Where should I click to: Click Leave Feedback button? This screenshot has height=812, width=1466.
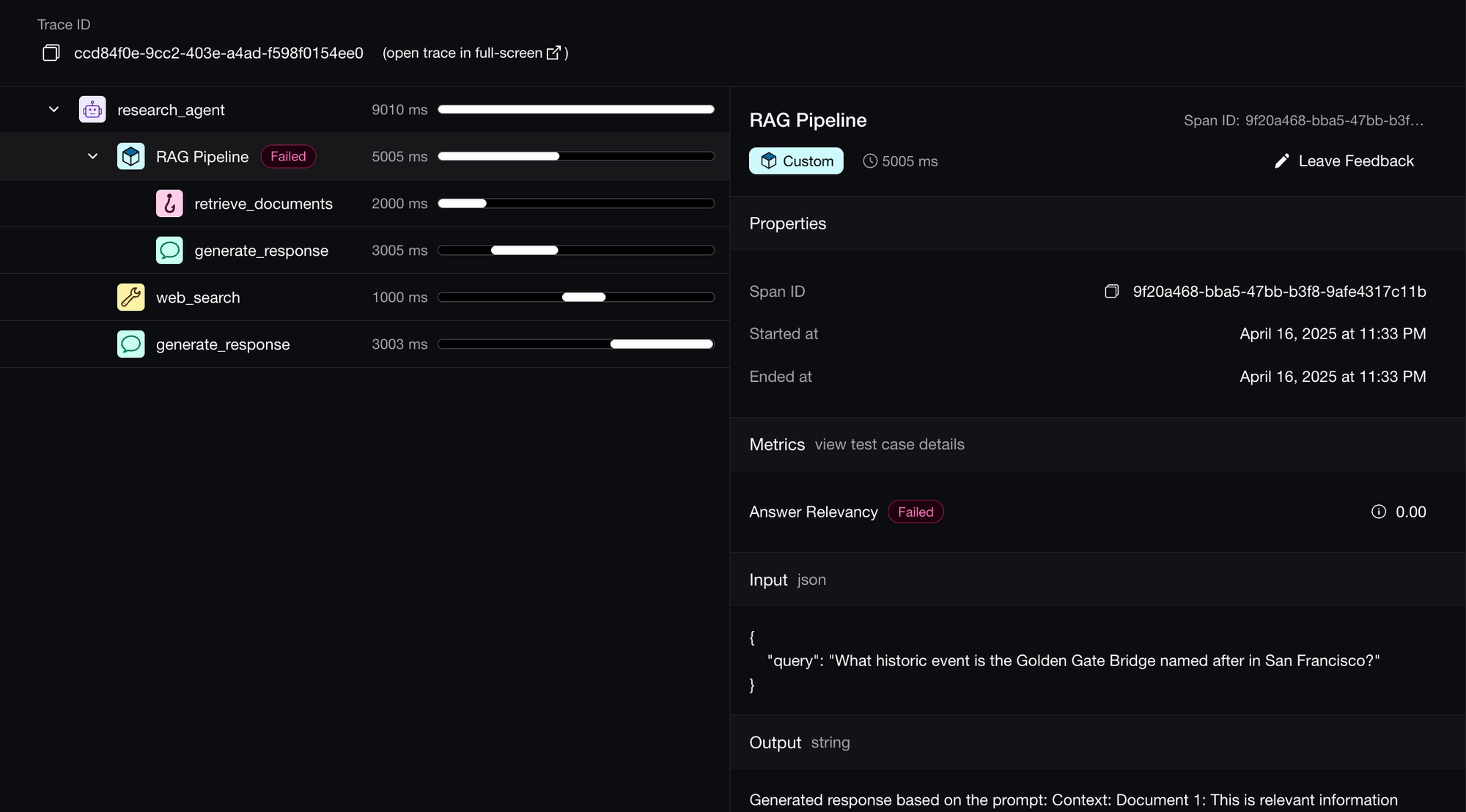(x=1344, y=161)
